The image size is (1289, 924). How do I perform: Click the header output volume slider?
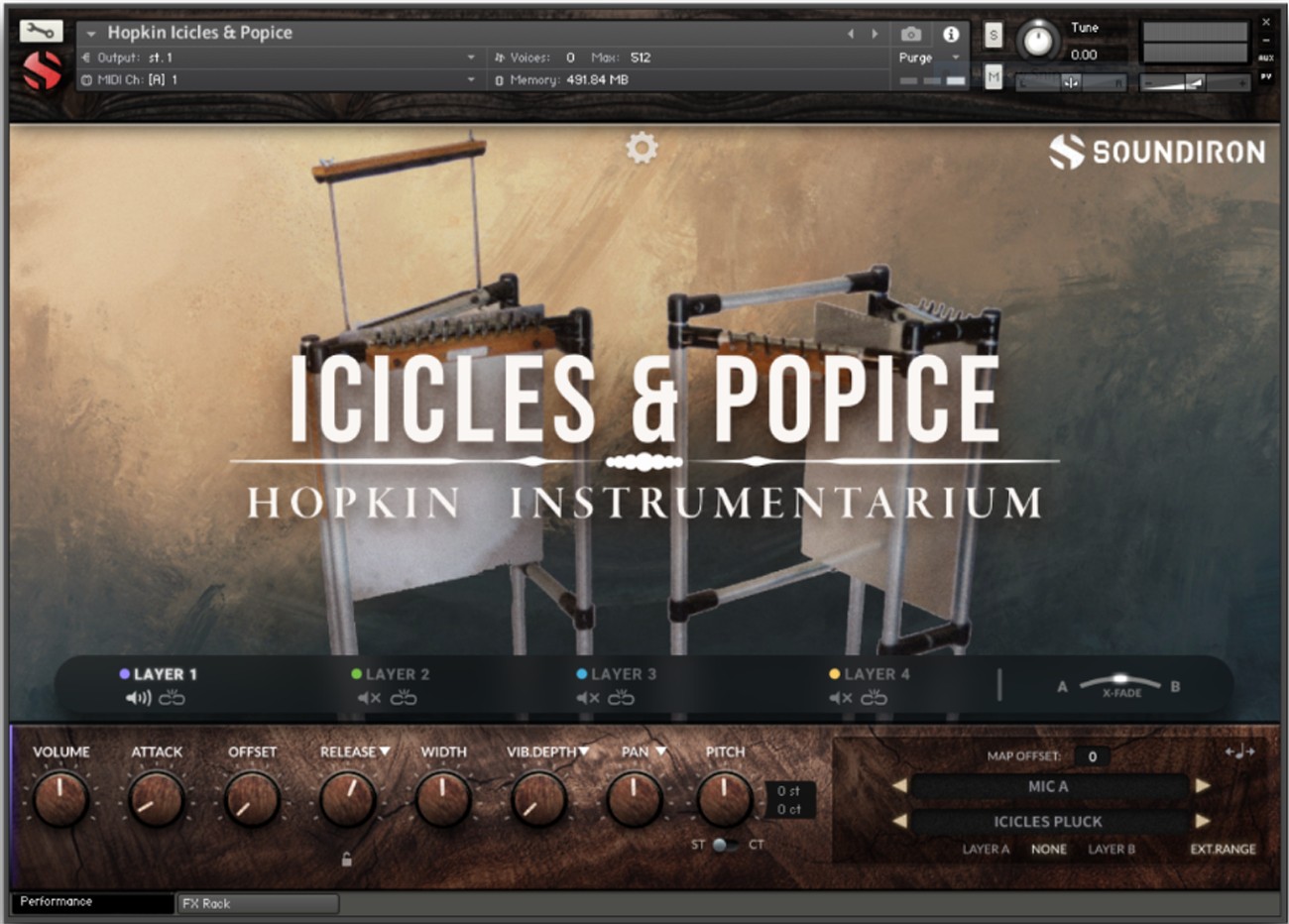coord(1195,83)
